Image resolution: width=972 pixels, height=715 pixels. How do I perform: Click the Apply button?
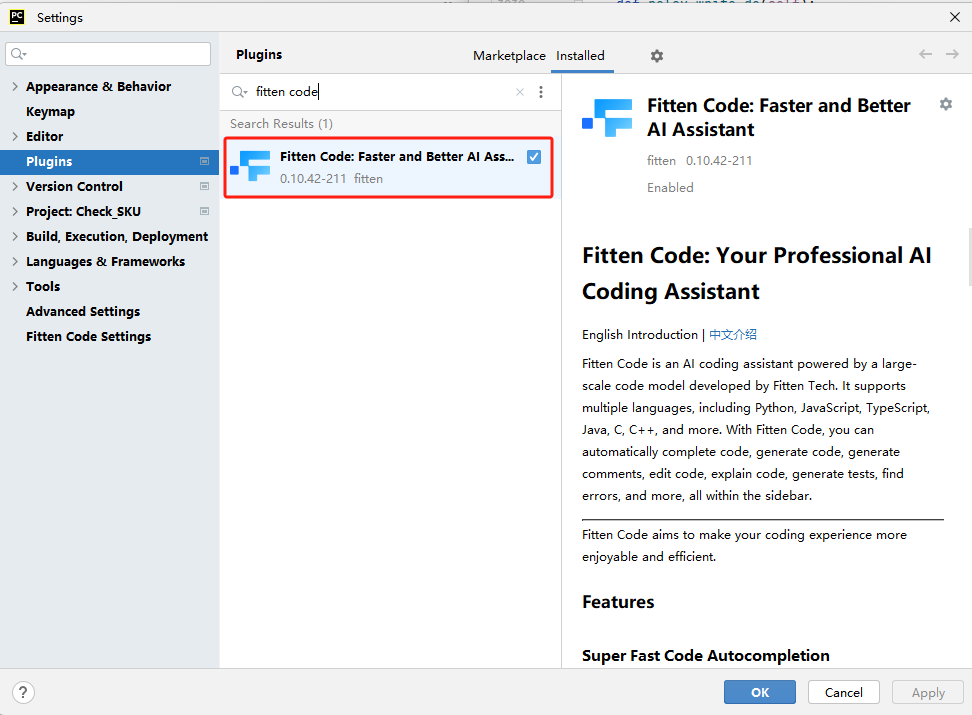(927, 692)
